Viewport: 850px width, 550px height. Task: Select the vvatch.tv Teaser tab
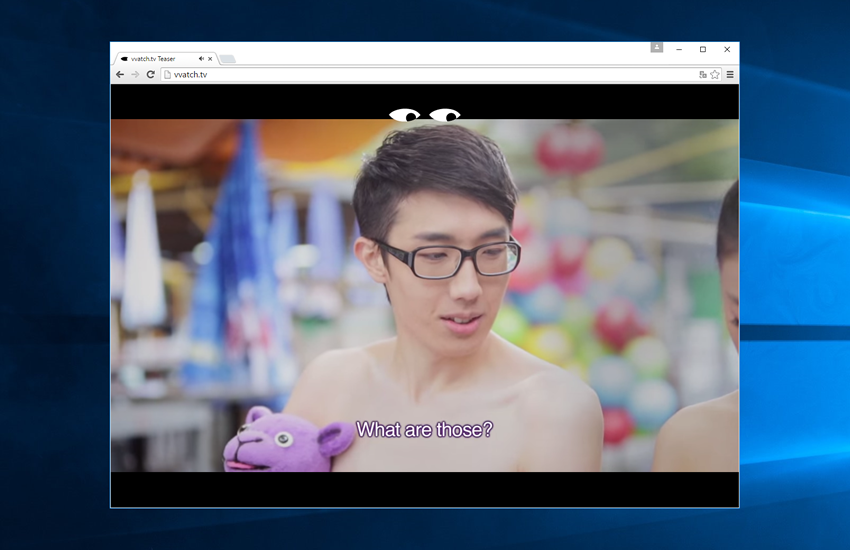165,59
